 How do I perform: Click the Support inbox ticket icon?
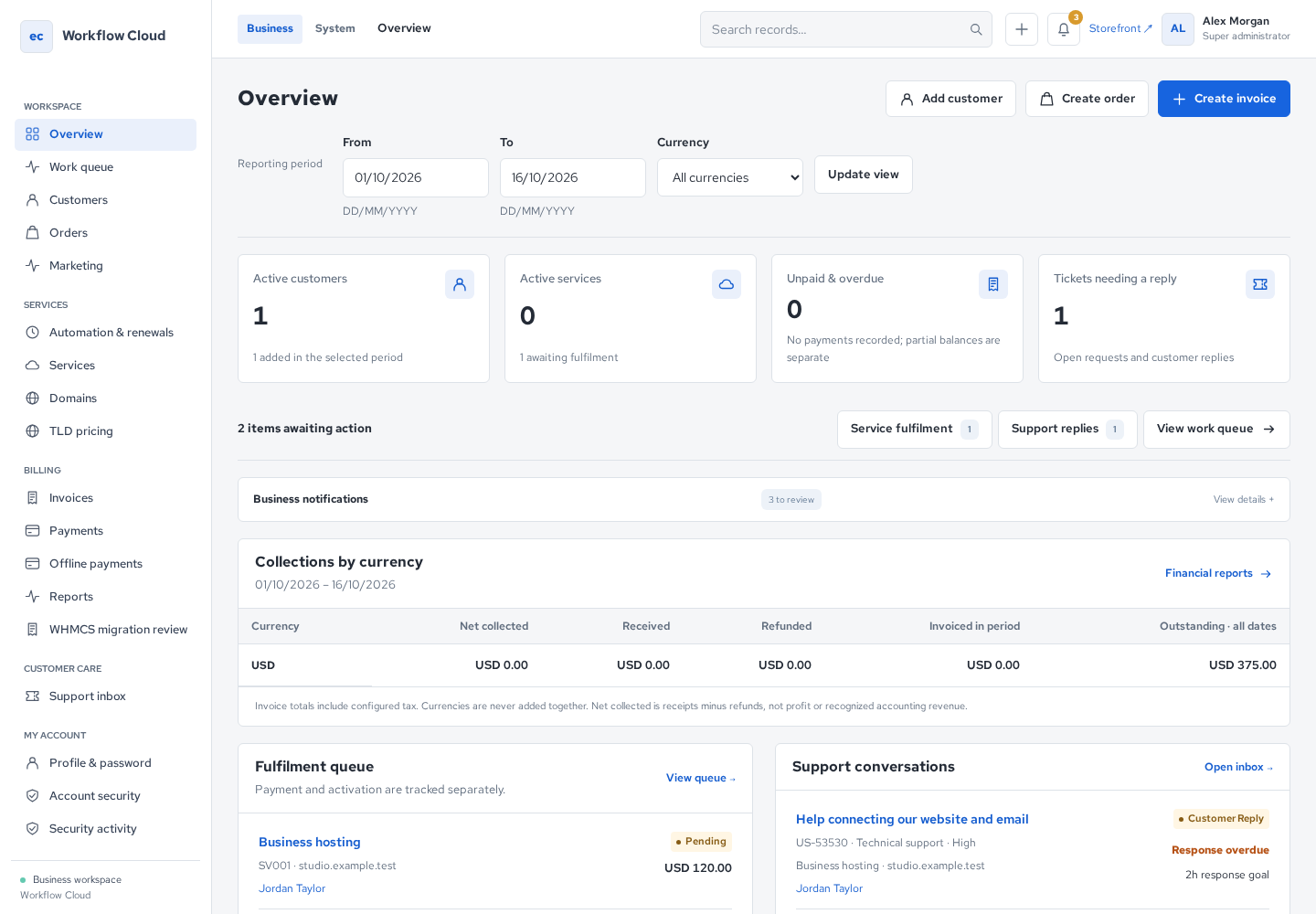[x=33, y=696]
